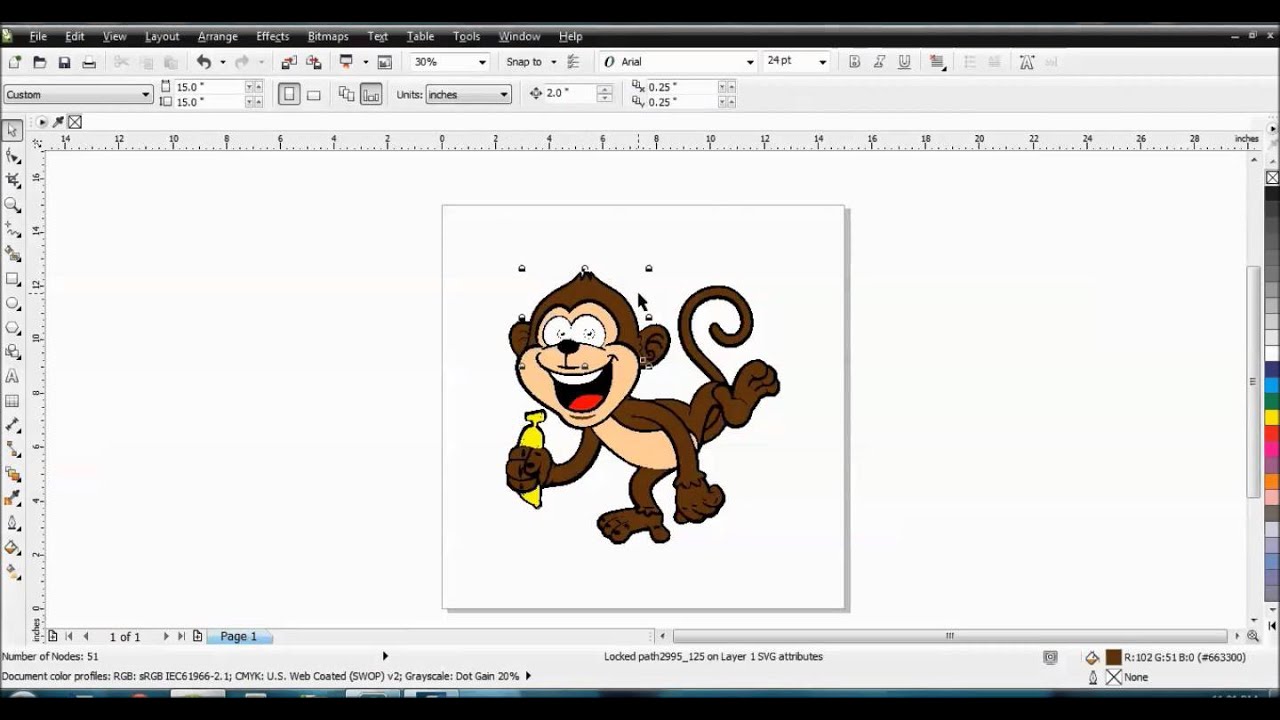Set page orientation to Portrait
The image size is (1280, 720).
(289, 94)
